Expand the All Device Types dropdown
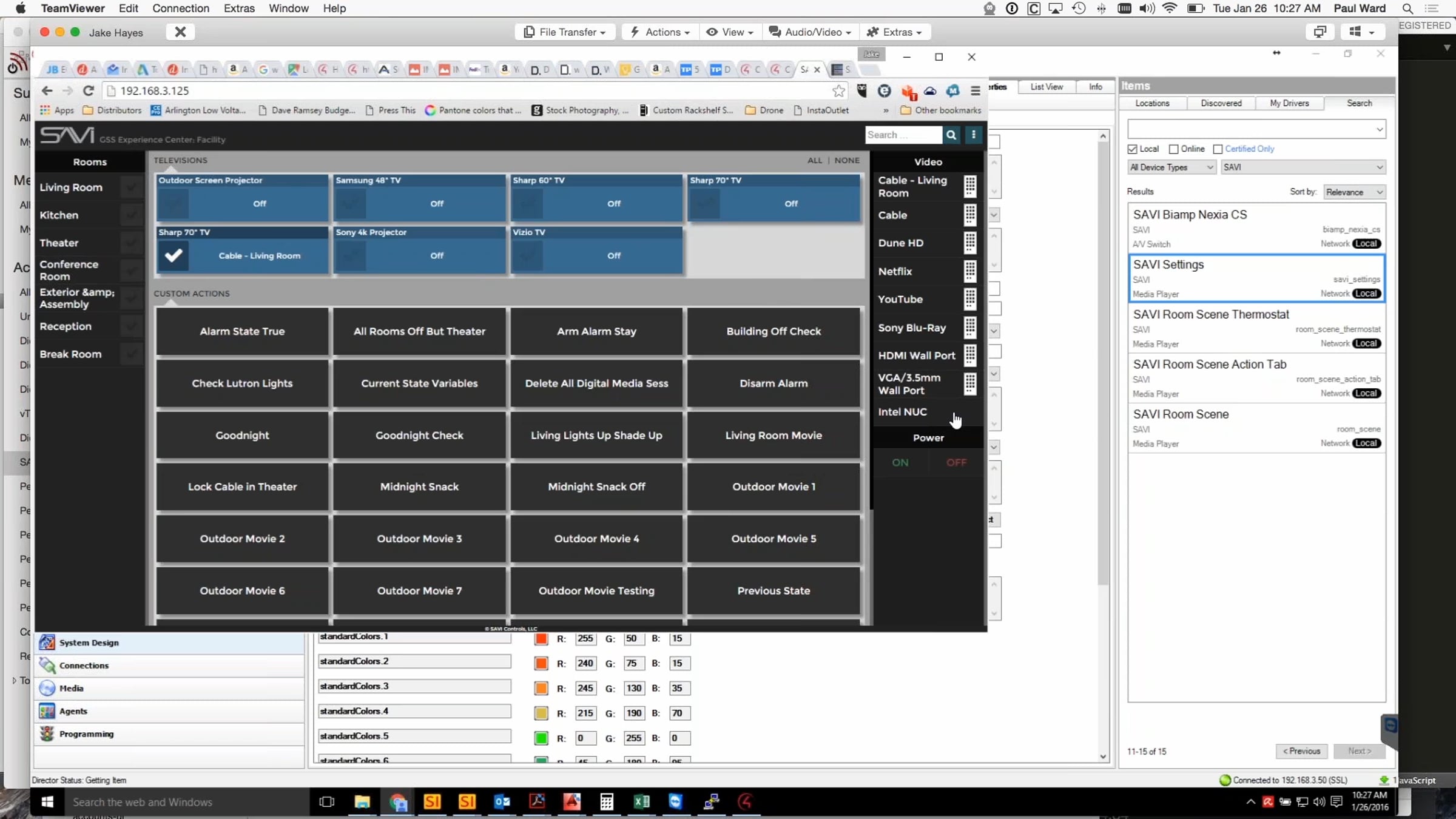This screenshot has width=1456, height=819. [1171, 167]
